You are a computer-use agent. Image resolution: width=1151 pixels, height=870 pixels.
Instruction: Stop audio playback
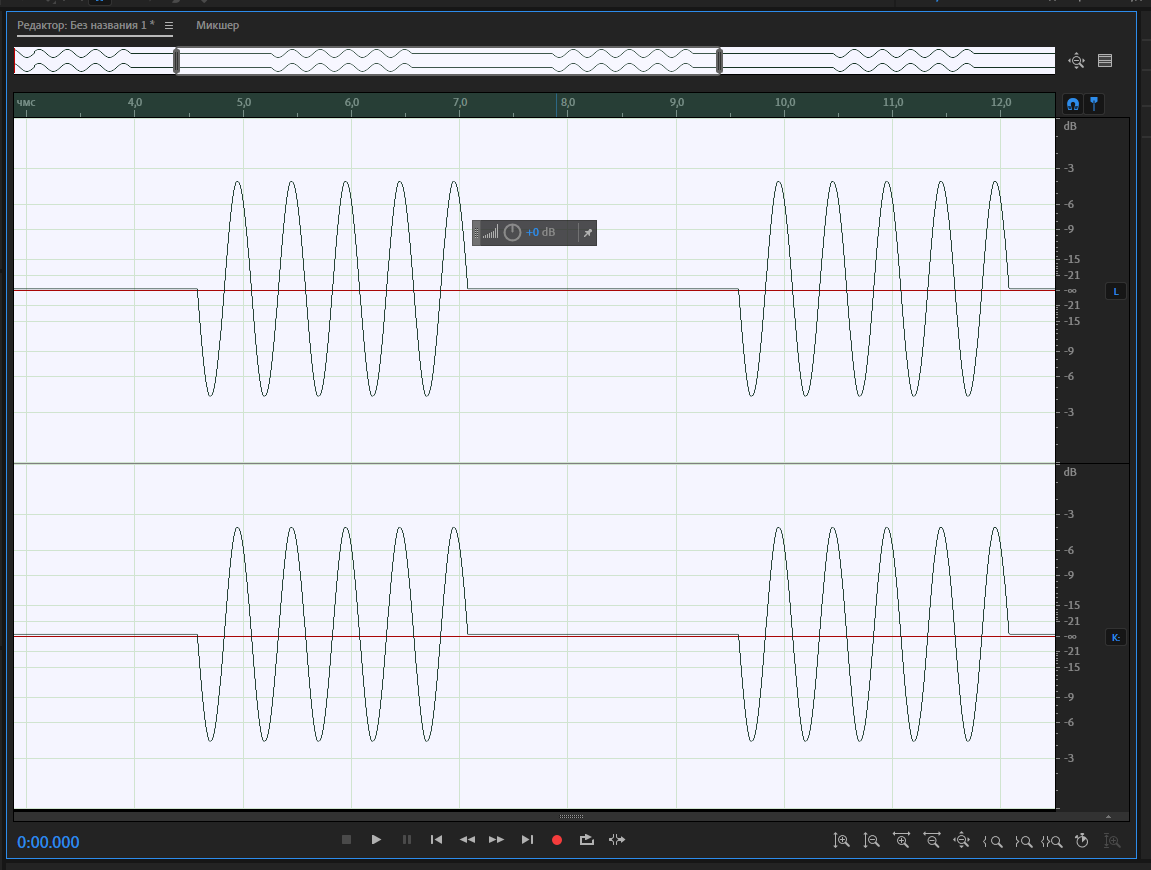coord(346,839)
